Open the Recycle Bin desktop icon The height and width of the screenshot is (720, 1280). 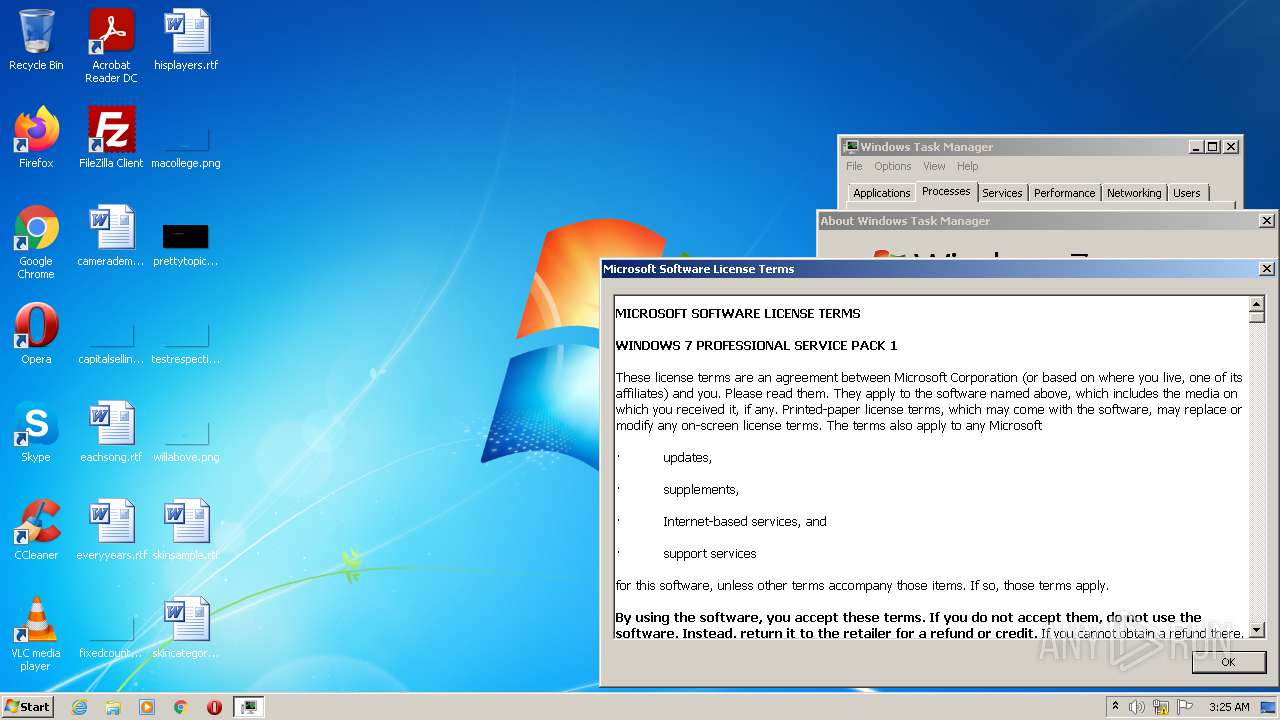tap(36, 40)
